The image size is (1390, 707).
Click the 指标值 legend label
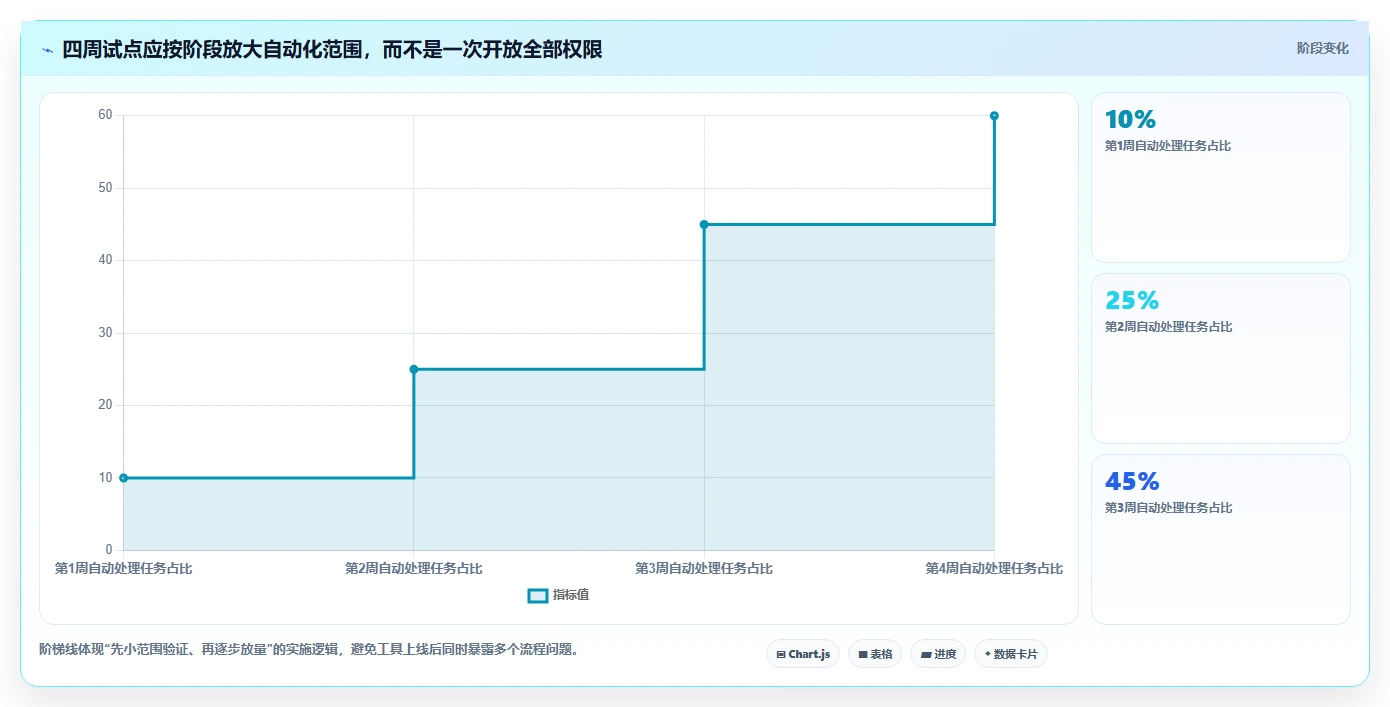[571, 596]
